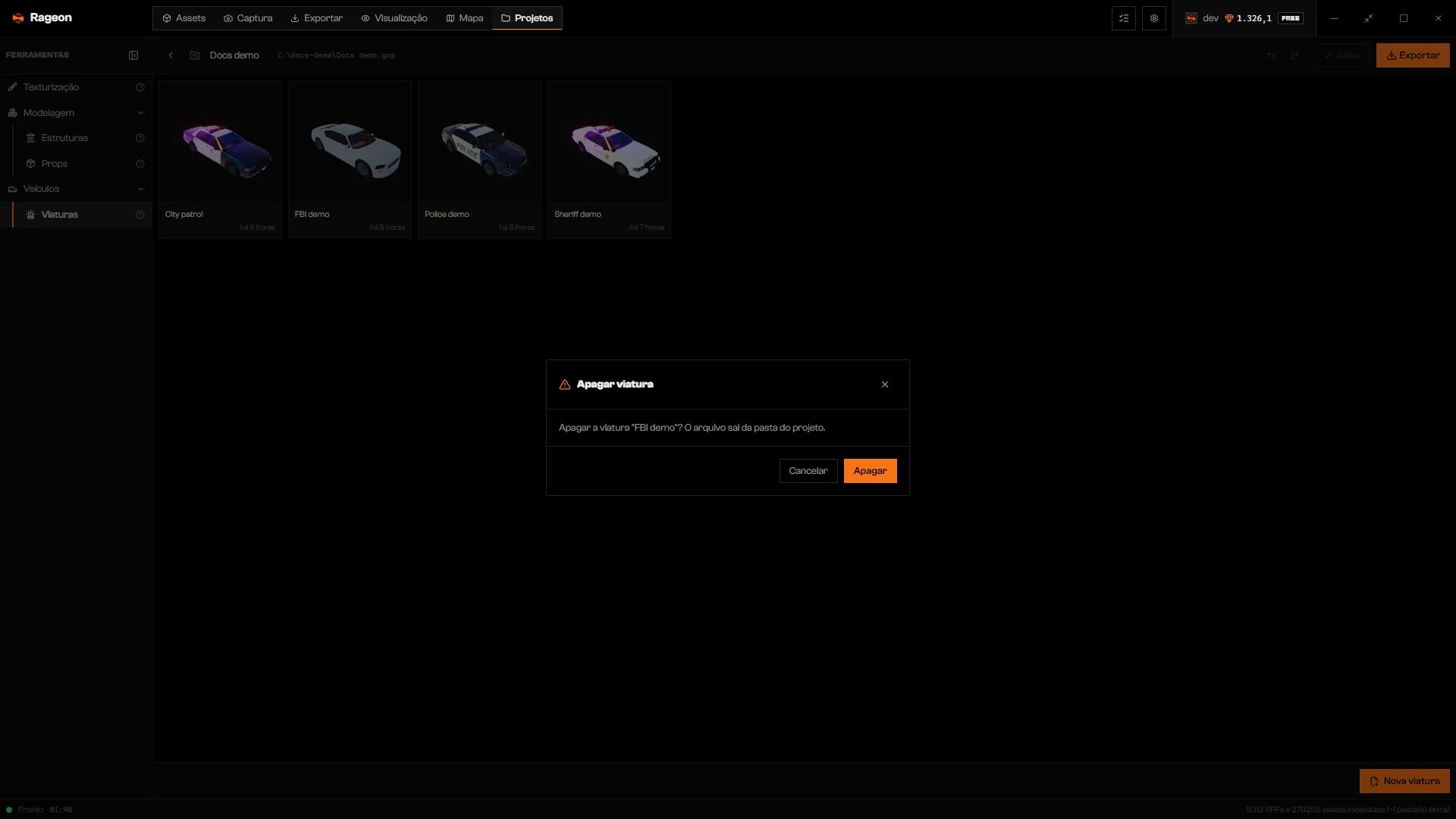The image size is (1456, 819).
Task: Open the Assets tab
Action: coord(184,18)
